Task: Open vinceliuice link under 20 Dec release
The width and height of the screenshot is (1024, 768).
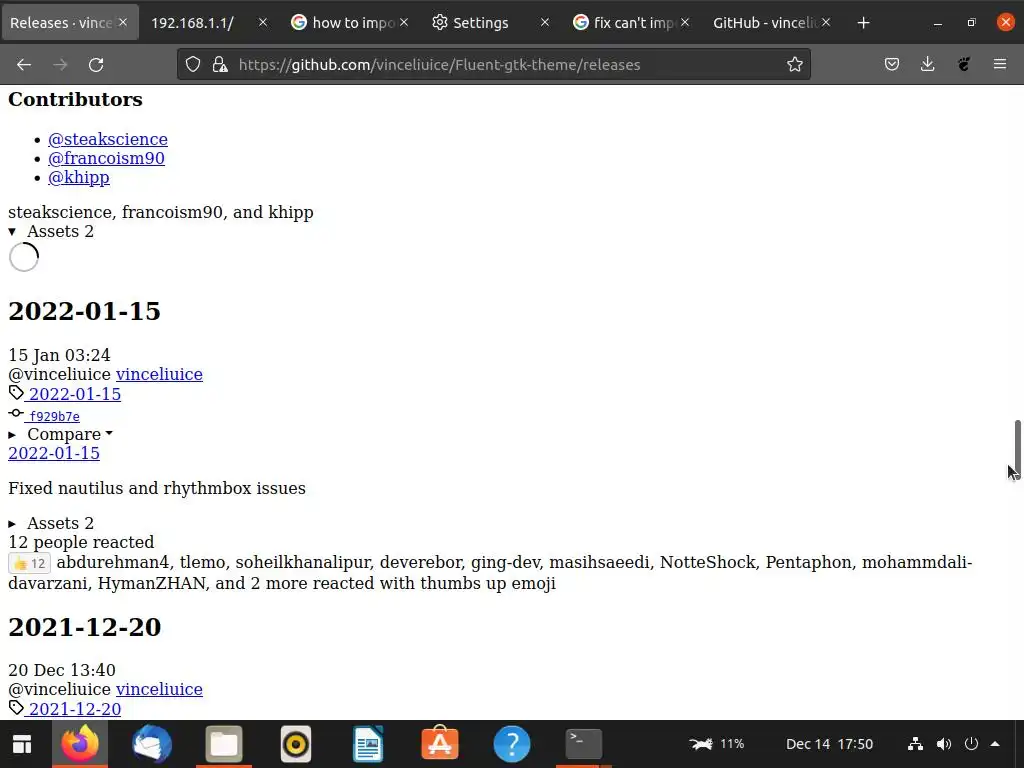Action: [159, 689]
